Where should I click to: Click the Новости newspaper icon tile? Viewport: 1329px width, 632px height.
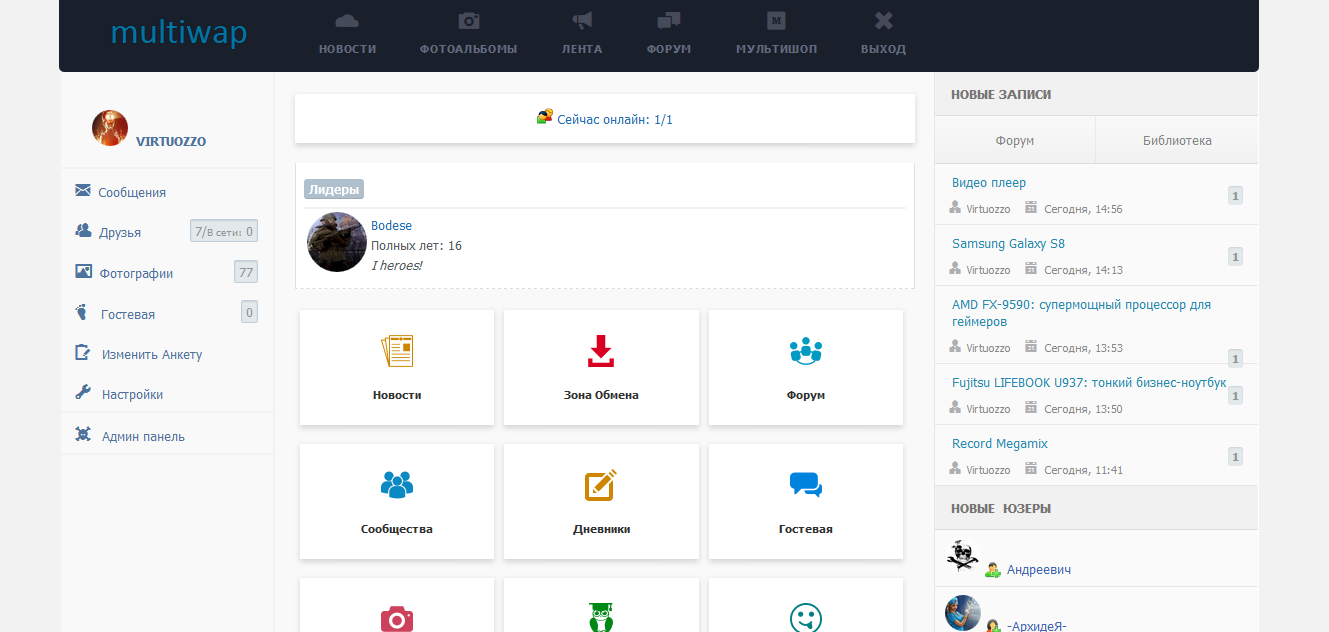click(x=397, y=352)
